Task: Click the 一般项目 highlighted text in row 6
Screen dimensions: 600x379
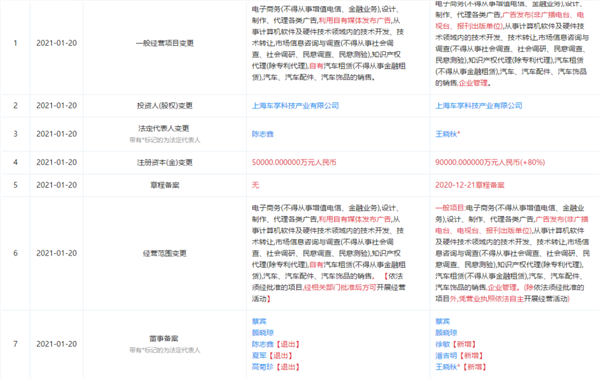Action: pos(450,208)
